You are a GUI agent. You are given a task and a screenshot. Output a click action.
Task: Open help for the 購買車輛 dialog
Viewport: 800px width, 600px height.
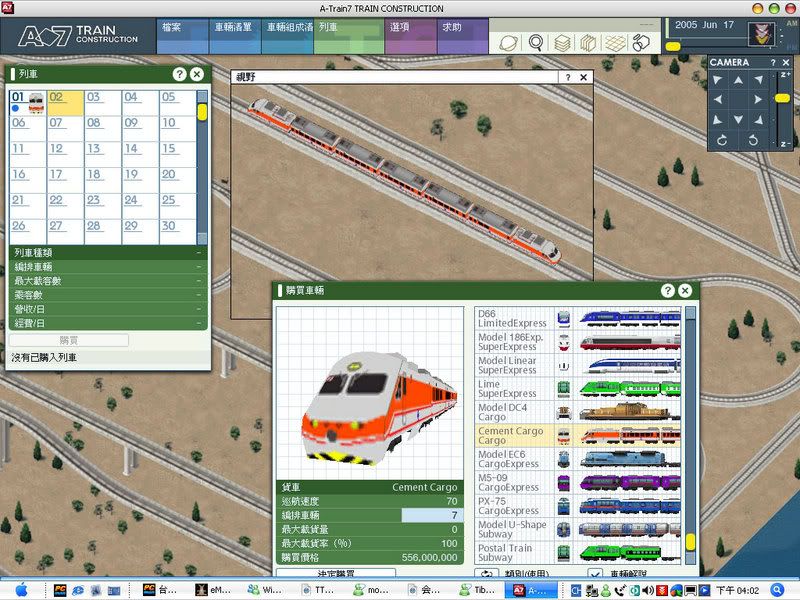[667, 291]
